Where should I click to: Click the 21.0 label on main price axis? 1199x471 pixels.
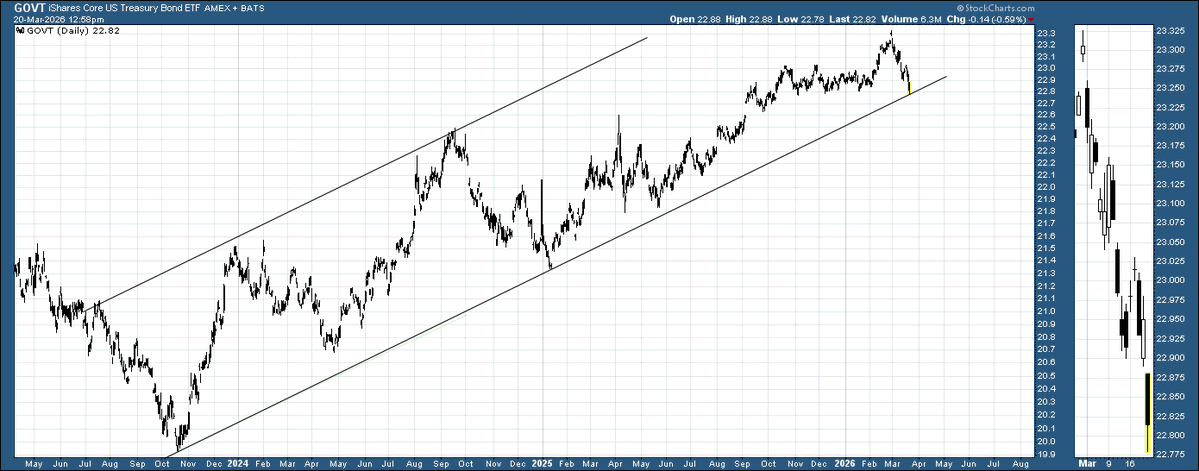[1046, 311]
